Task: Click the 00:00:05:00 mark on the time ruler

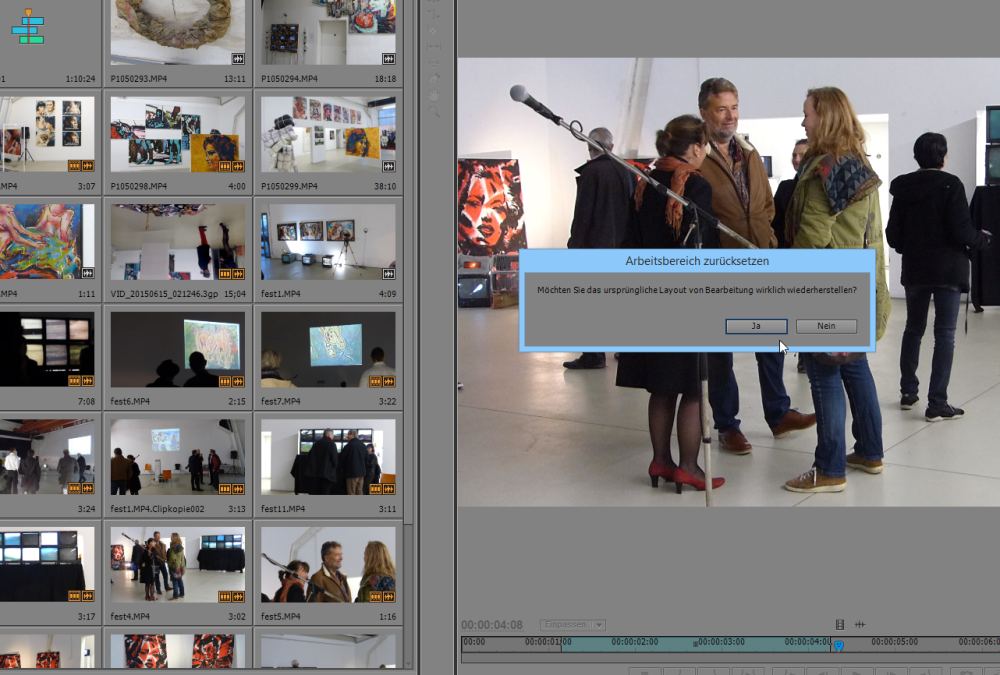Action: pos(894,642)
